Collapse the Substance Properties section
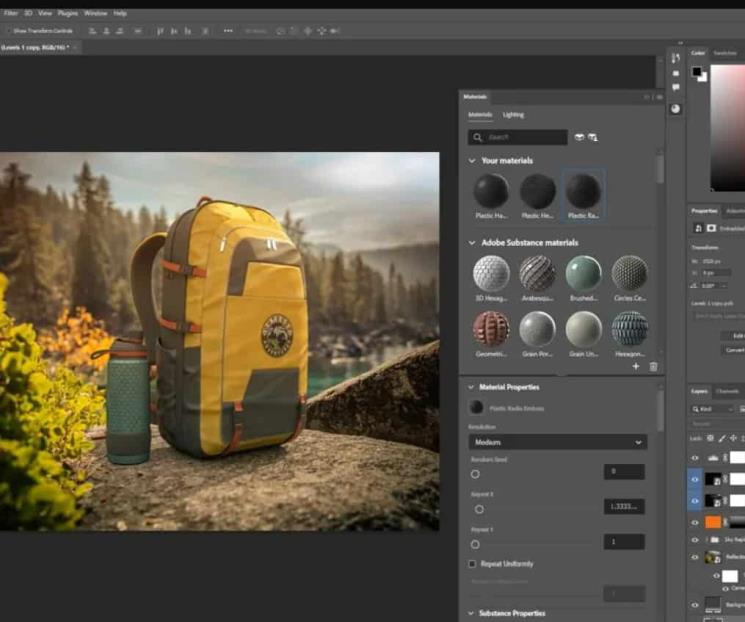Screen dimensions: 745x622 pos(471,613)
